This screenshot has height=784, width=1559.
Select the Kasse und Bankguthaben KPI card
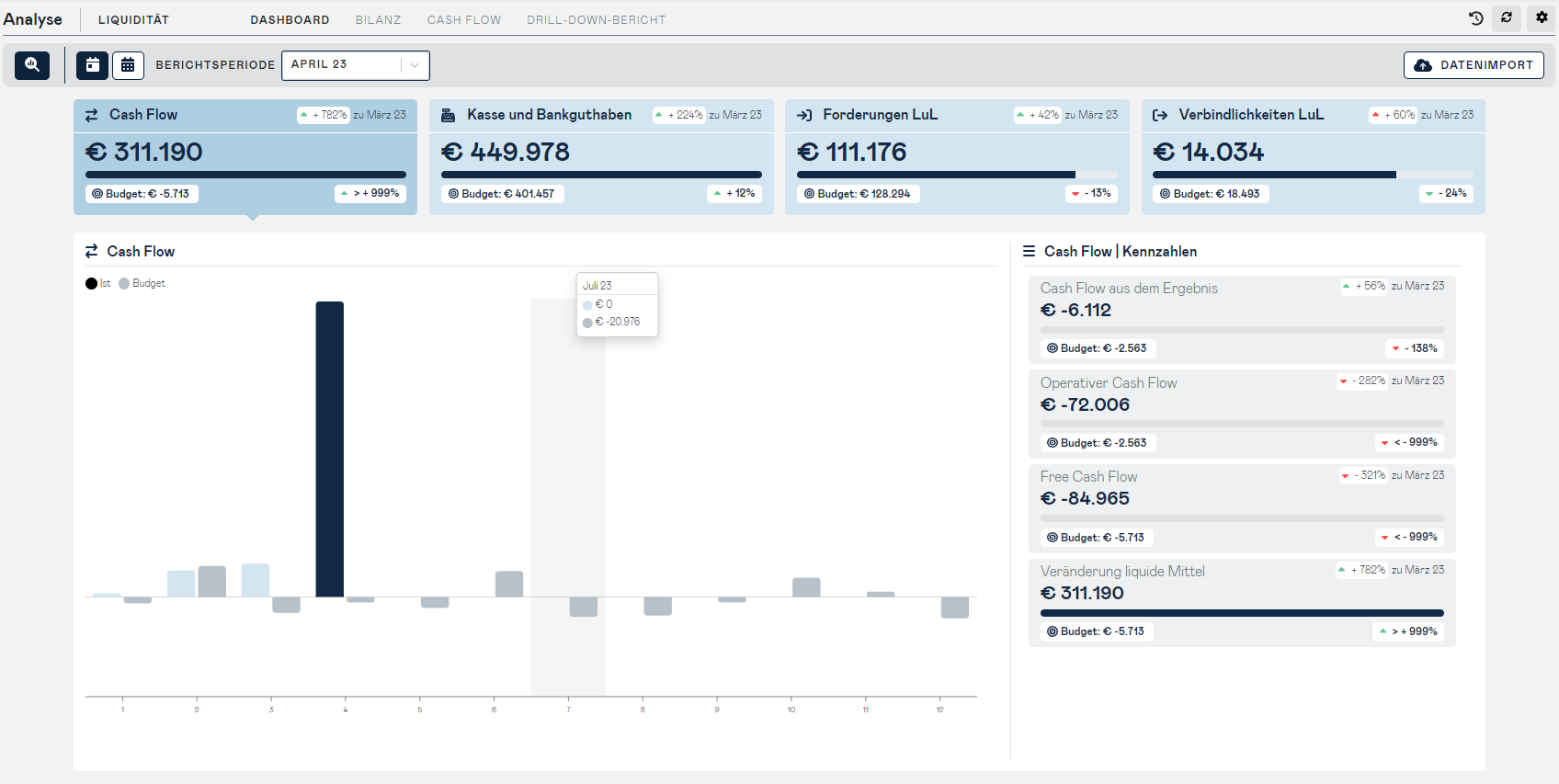pos(601,157)
